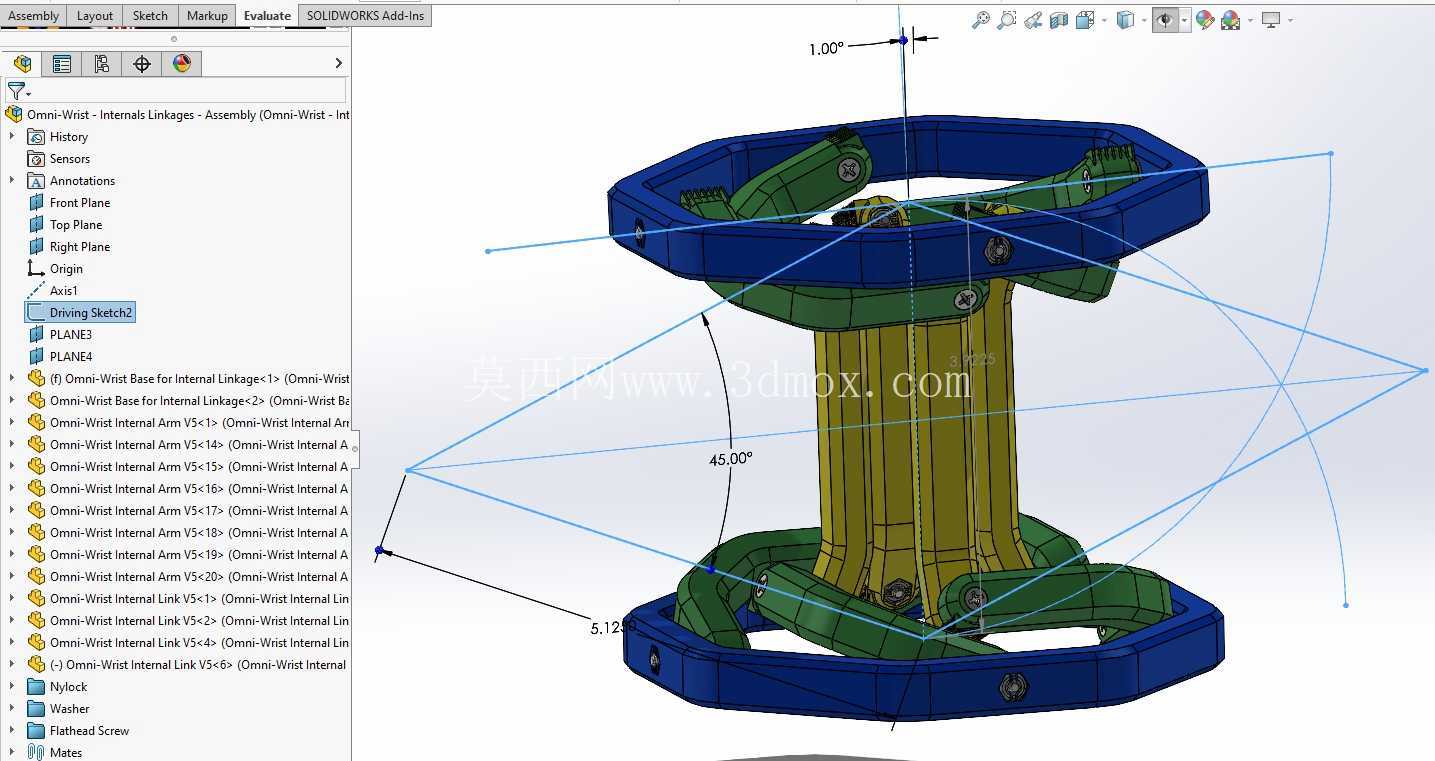
Task: Open the Assembly ribbon tab
Action: (x=34, y=15)
